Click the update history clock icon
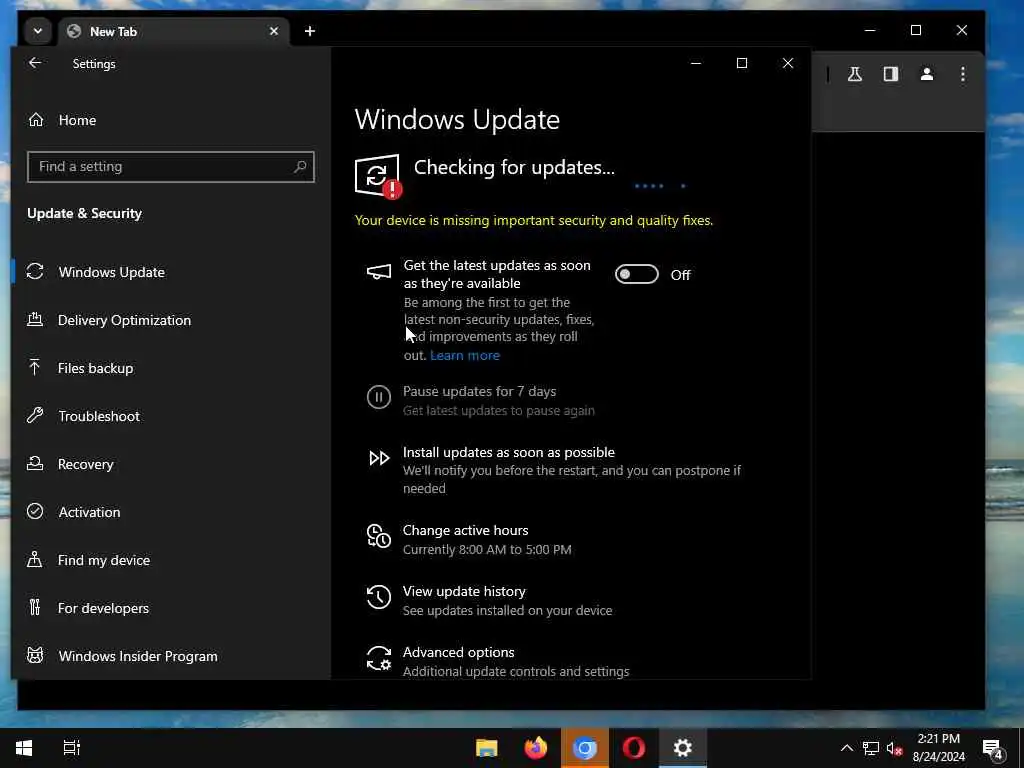Viewport: 1024px width, 768px height. tap(379, 597)
